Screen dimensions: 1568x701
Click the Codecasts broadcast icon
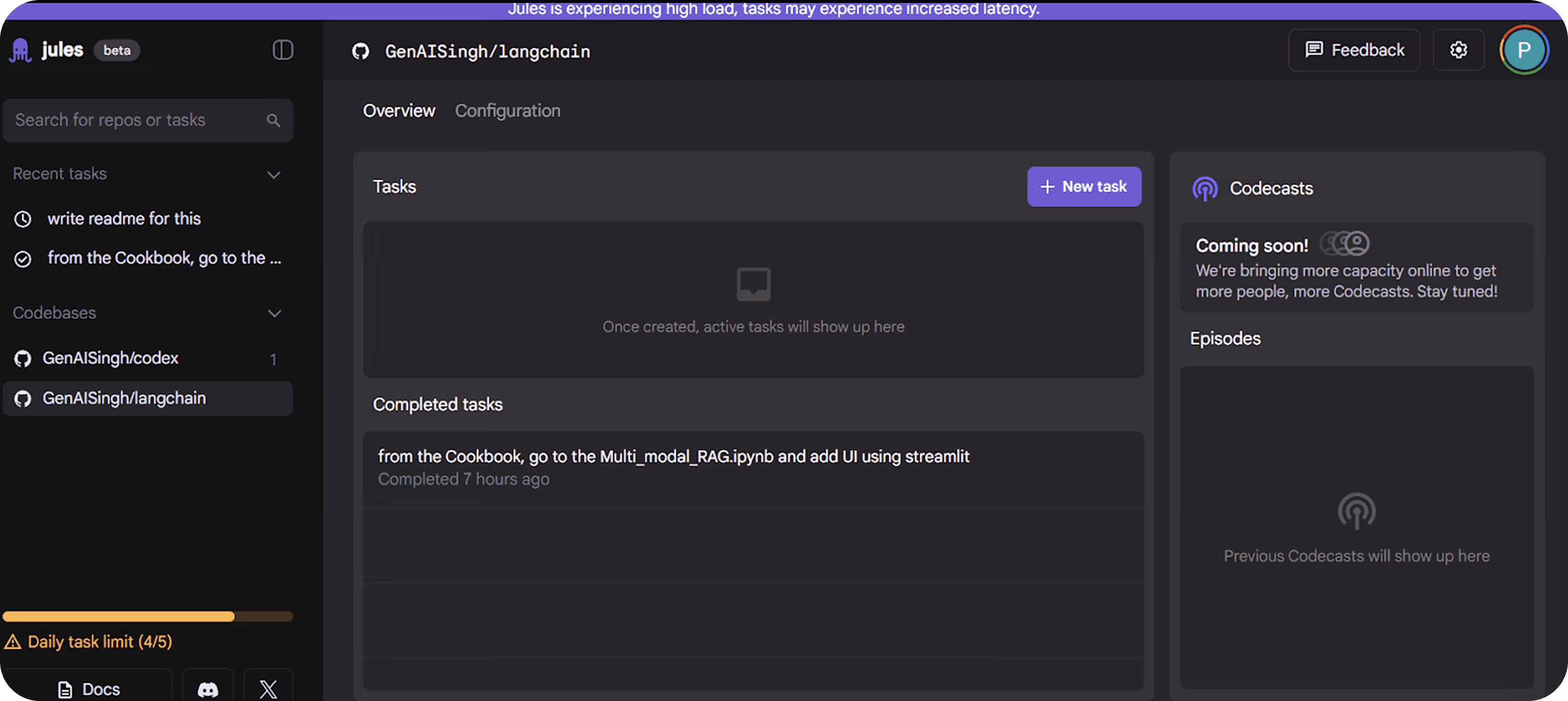coord(1204,189)
